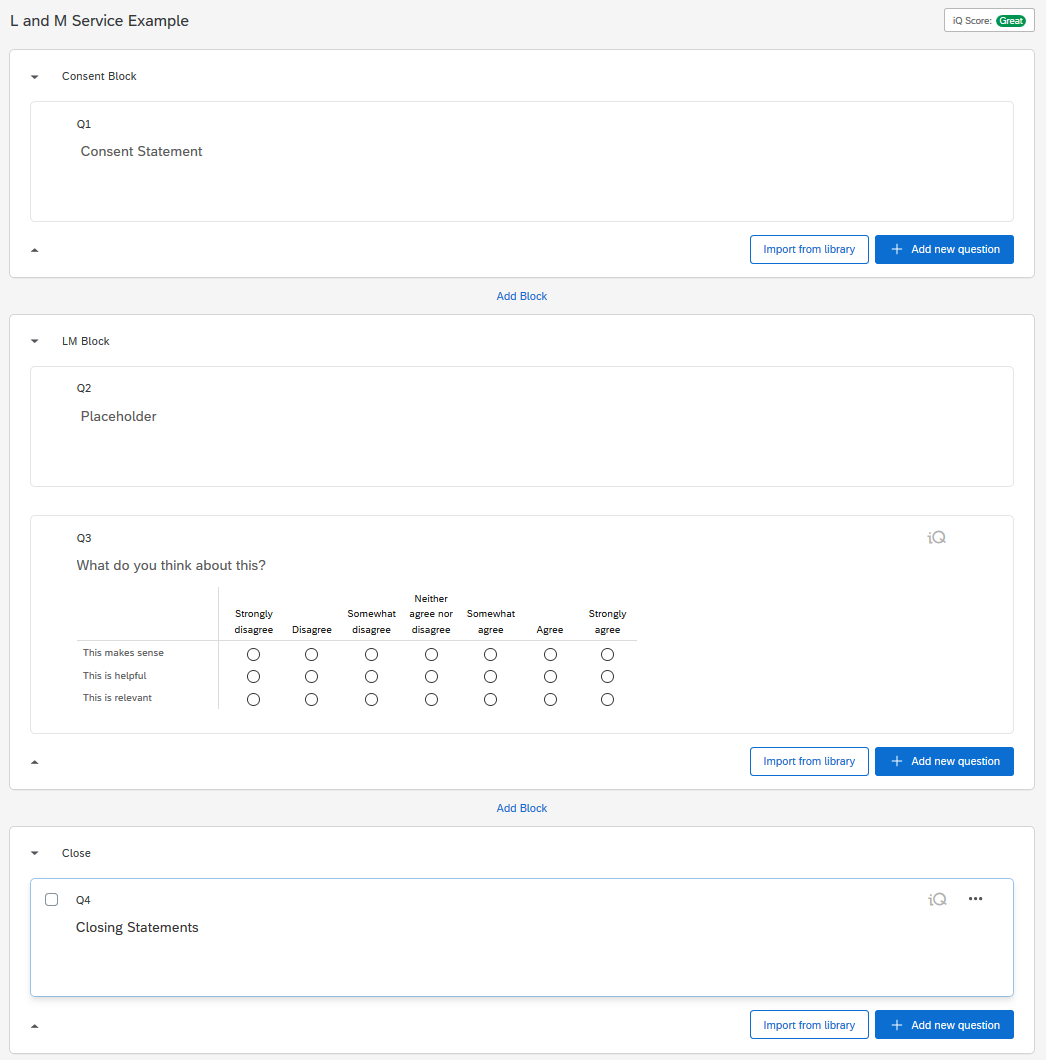The width and height of the screenshot is (1046, 1060).
Task: Click the iQ Score Great badge
Action: pos(988,20)
